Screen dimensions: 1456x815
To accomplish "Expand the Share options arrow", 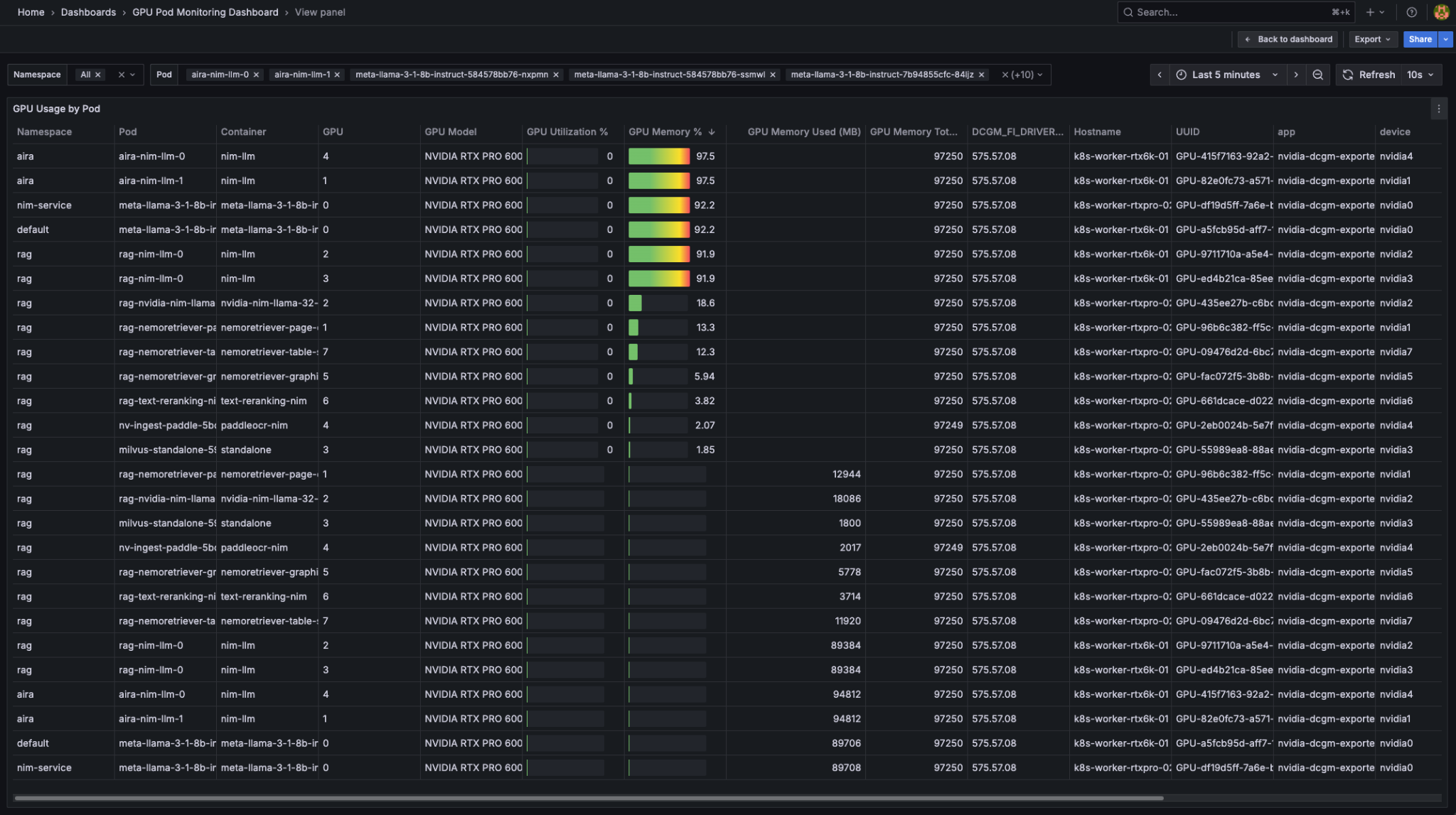I will point(1445,39).
